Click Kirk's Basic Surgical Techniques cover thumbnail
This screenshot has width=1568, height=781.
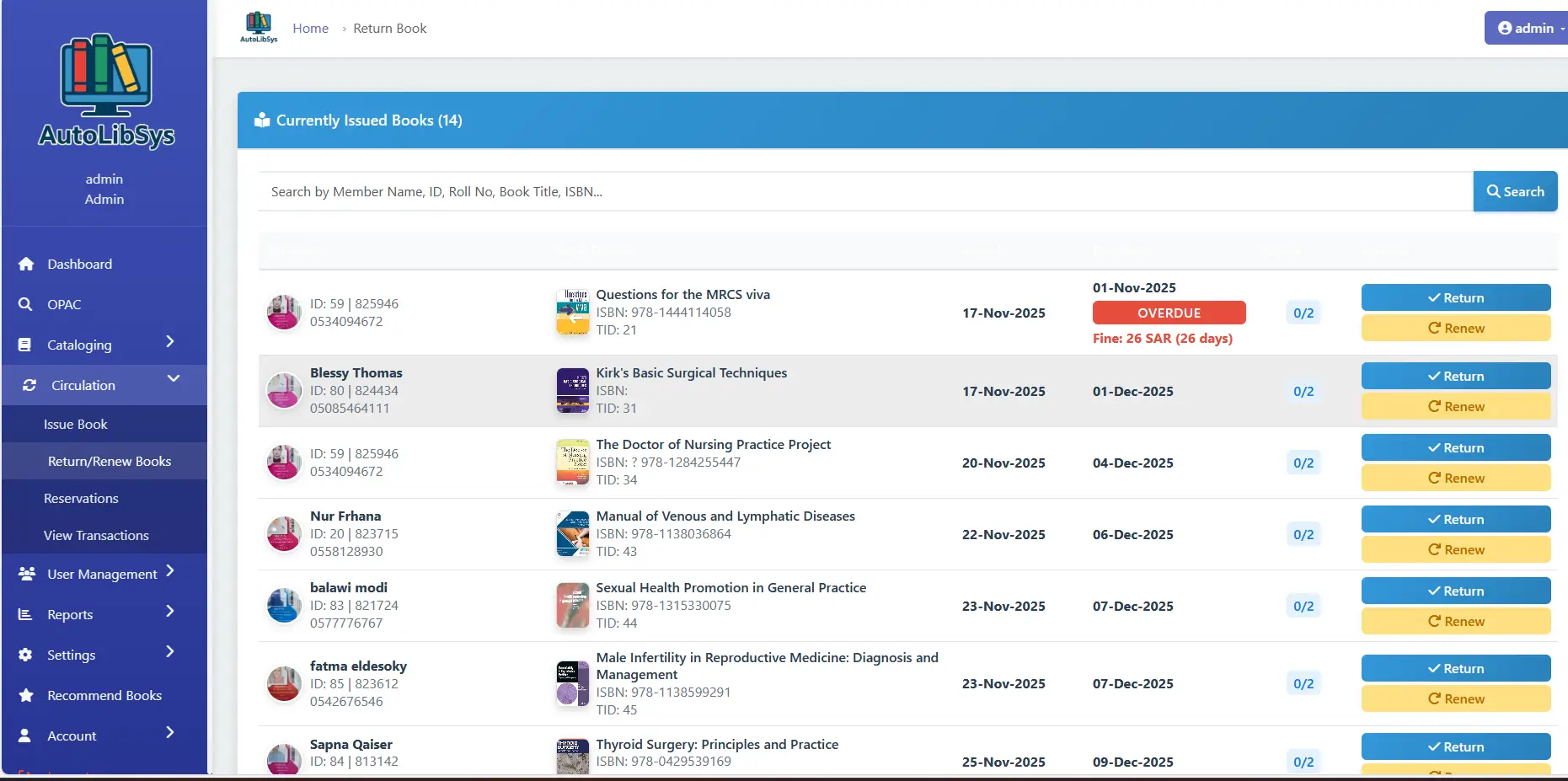(572, 391)
